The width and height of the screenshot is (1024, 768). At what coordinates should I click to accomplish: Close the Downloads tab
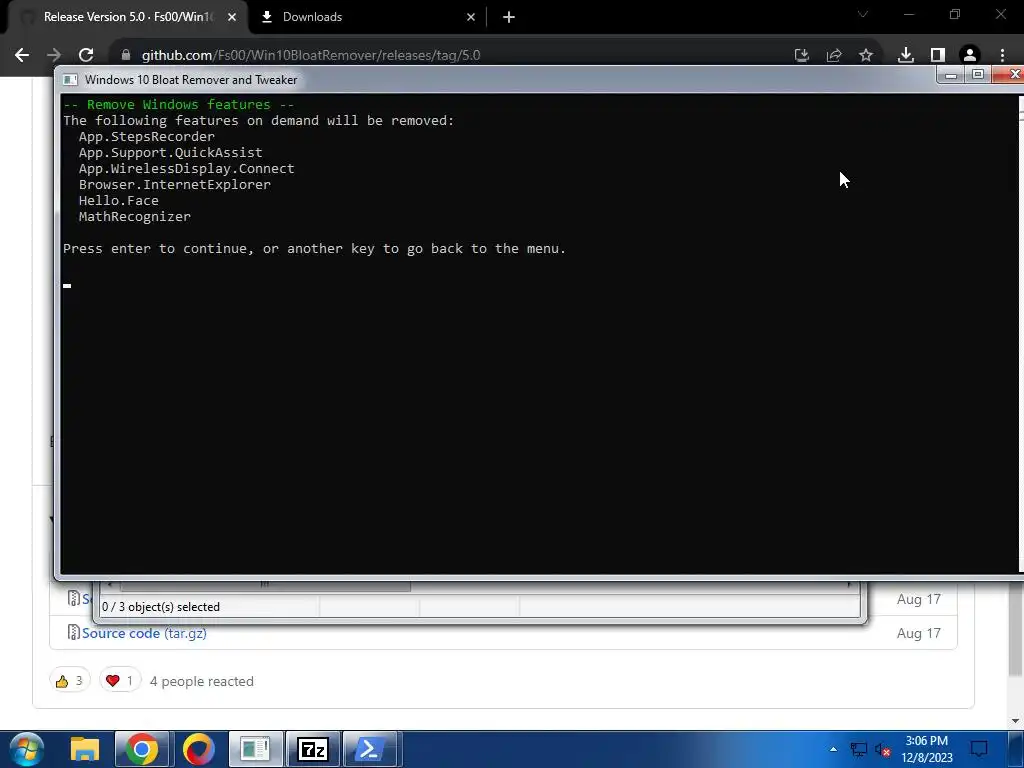tap(471, 17)
